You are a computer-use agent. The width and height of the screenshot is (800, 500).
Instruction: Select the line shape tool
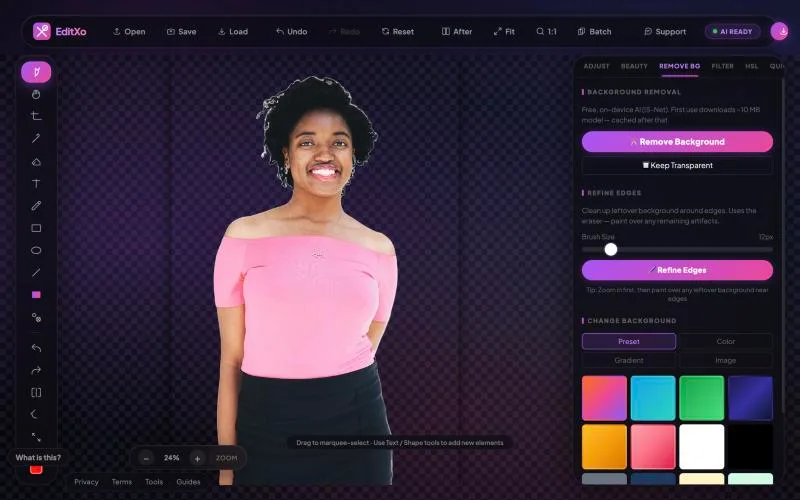pos(36,272)
